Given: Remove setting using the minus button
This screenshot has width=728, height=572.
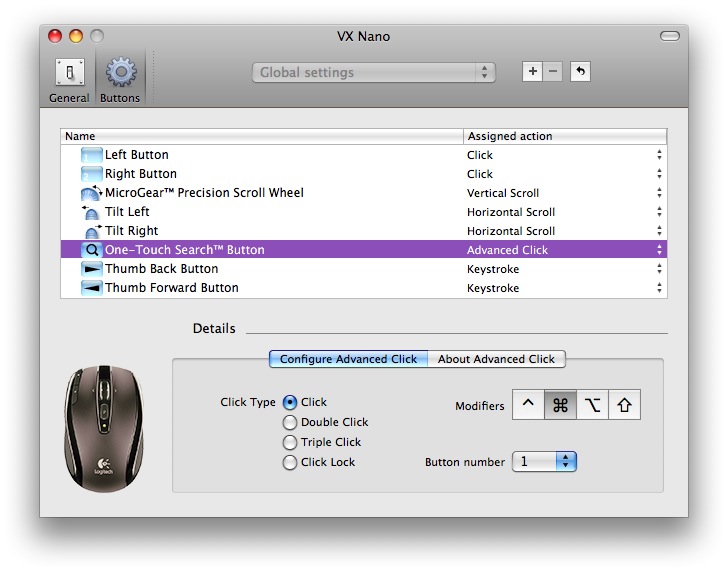Looking at the screenshot, I should [552, 72].
